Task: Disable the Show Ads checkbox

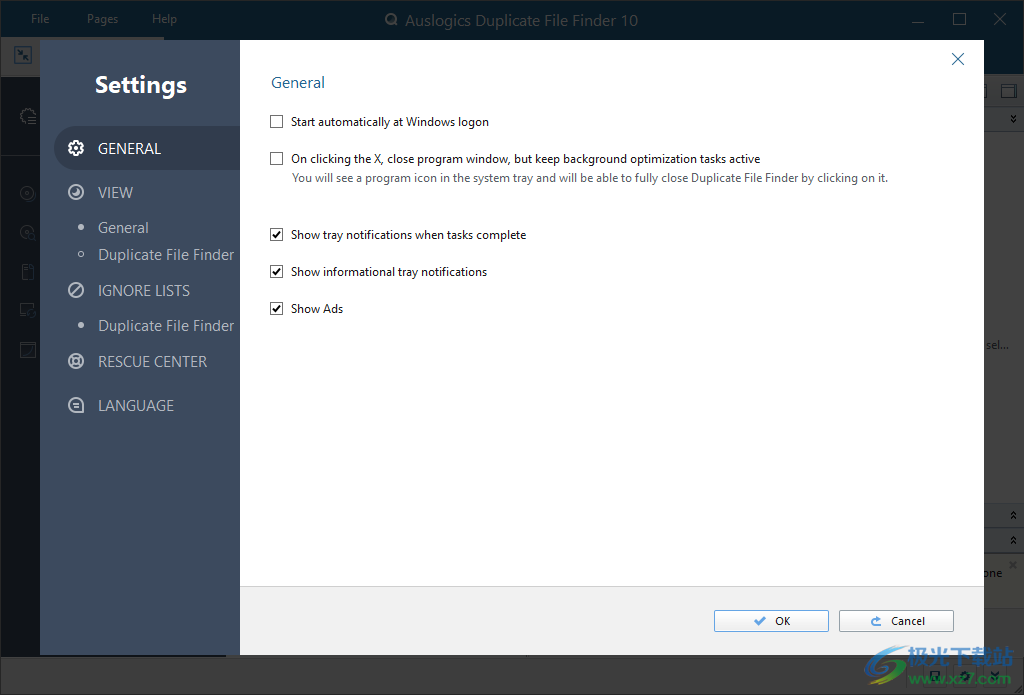Action: [x=277, y=308]
